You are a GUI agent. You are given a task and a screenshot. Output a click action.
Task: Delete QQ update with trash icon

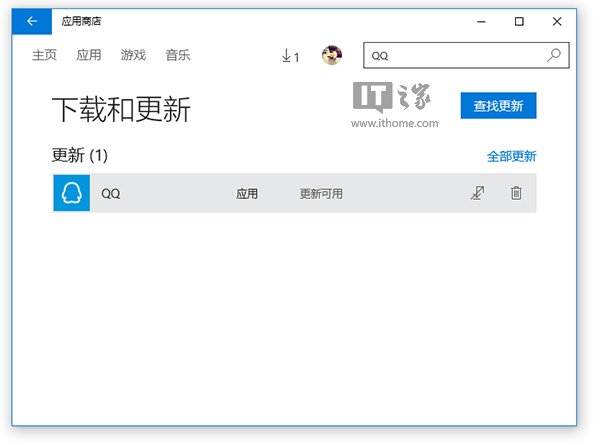pos(516,193)
